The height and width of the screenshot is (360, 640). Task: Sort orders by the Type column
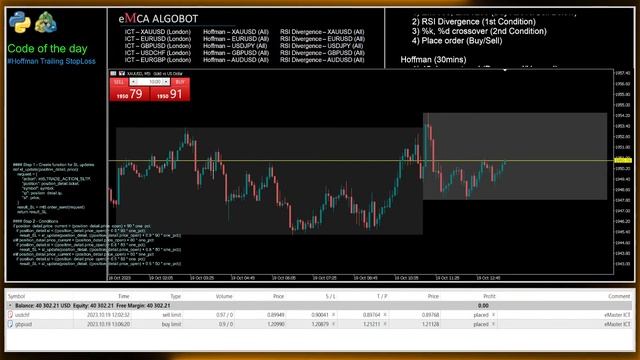176,296
